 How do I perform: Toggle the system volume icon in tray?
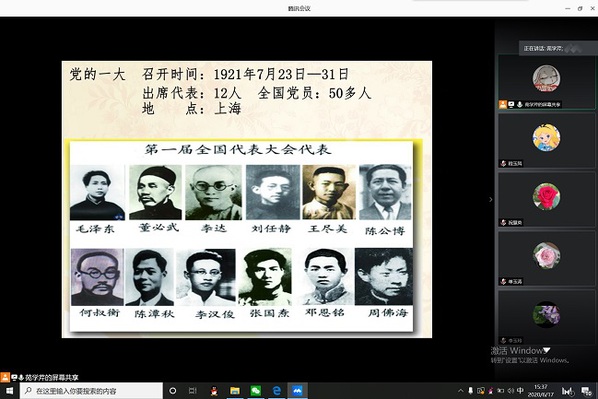(511, 391)
